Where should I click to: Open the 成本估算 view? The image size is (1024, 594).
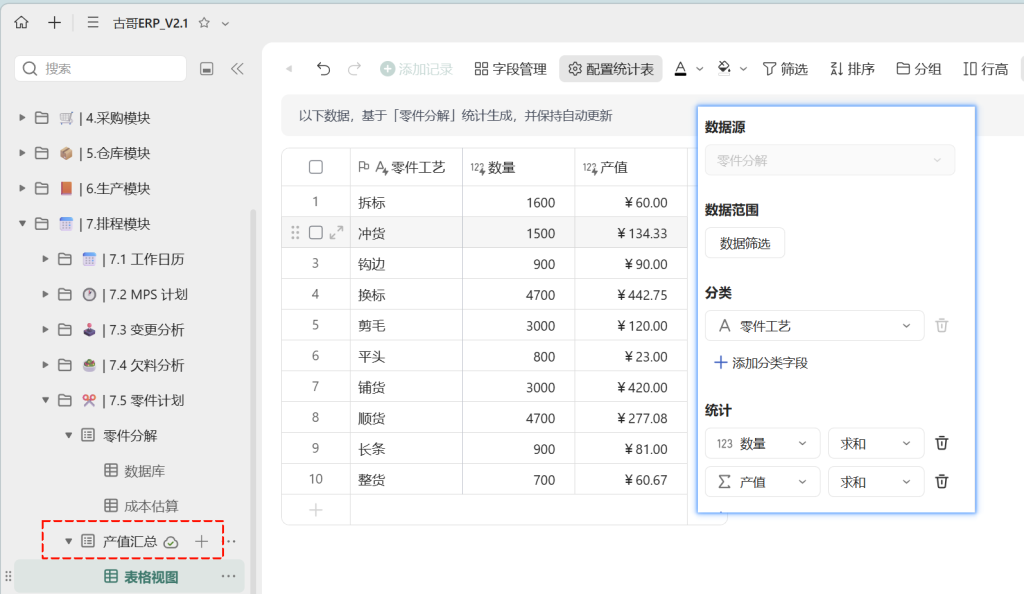(x=151, y=506)
